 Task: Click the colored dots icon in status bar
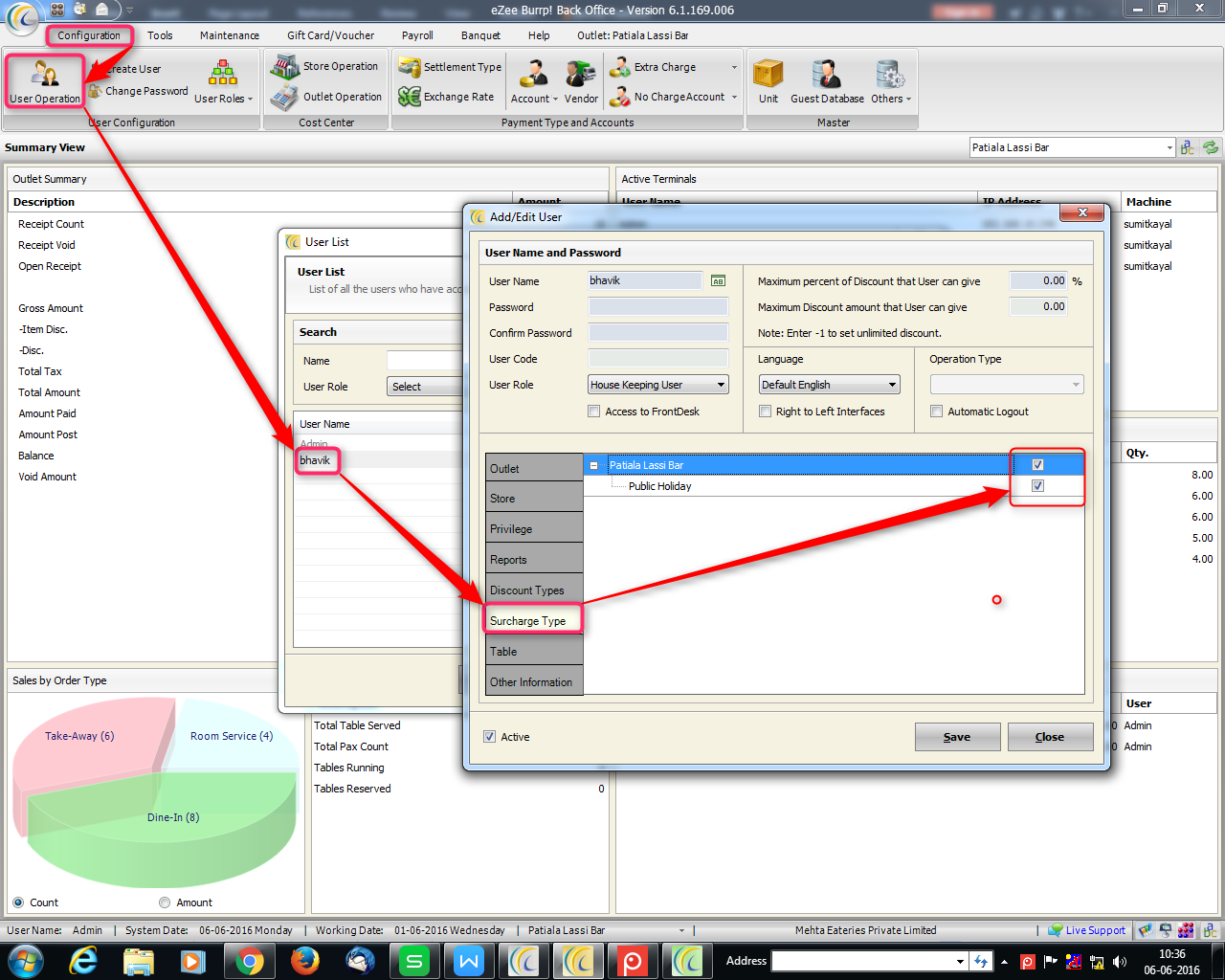pos(1187,930)
